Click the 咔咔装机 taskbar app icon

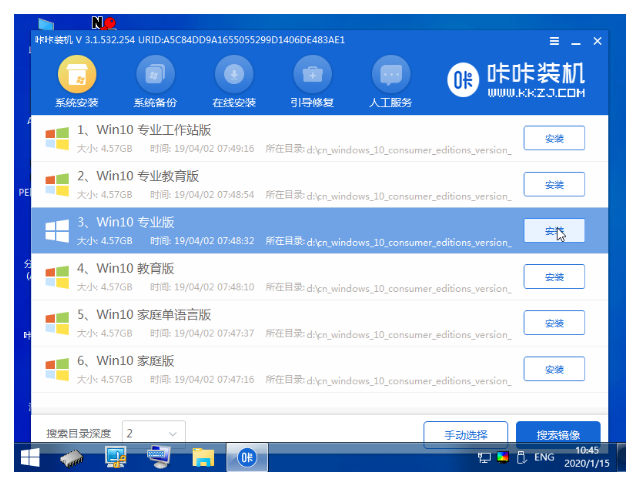[246, 458]
